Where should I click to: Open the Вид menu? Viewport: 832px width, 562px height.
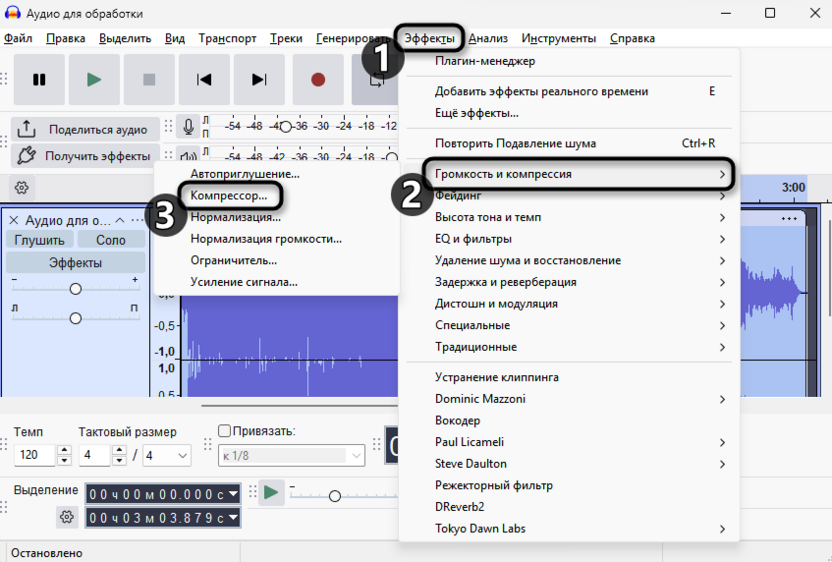point(175,38)
